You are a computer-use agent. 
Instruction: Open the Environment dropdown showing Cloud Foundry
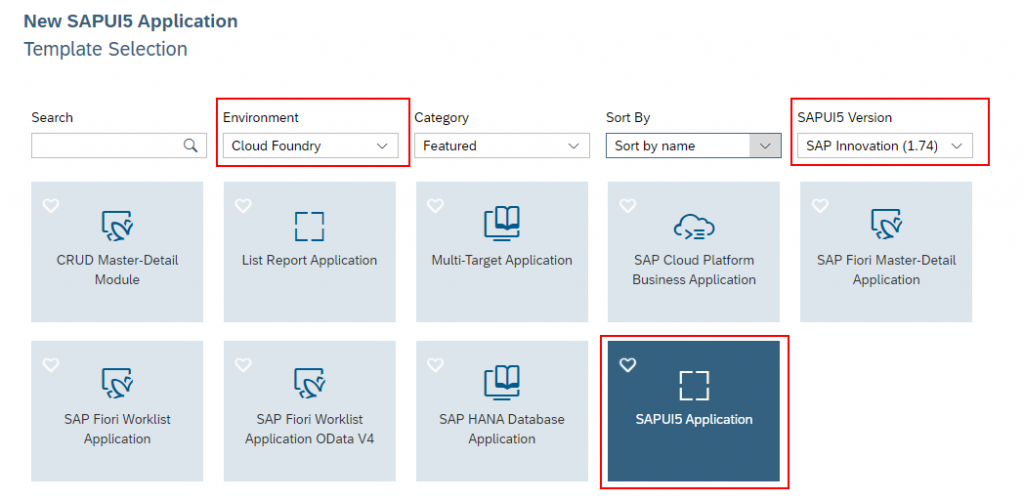[310, 146]
